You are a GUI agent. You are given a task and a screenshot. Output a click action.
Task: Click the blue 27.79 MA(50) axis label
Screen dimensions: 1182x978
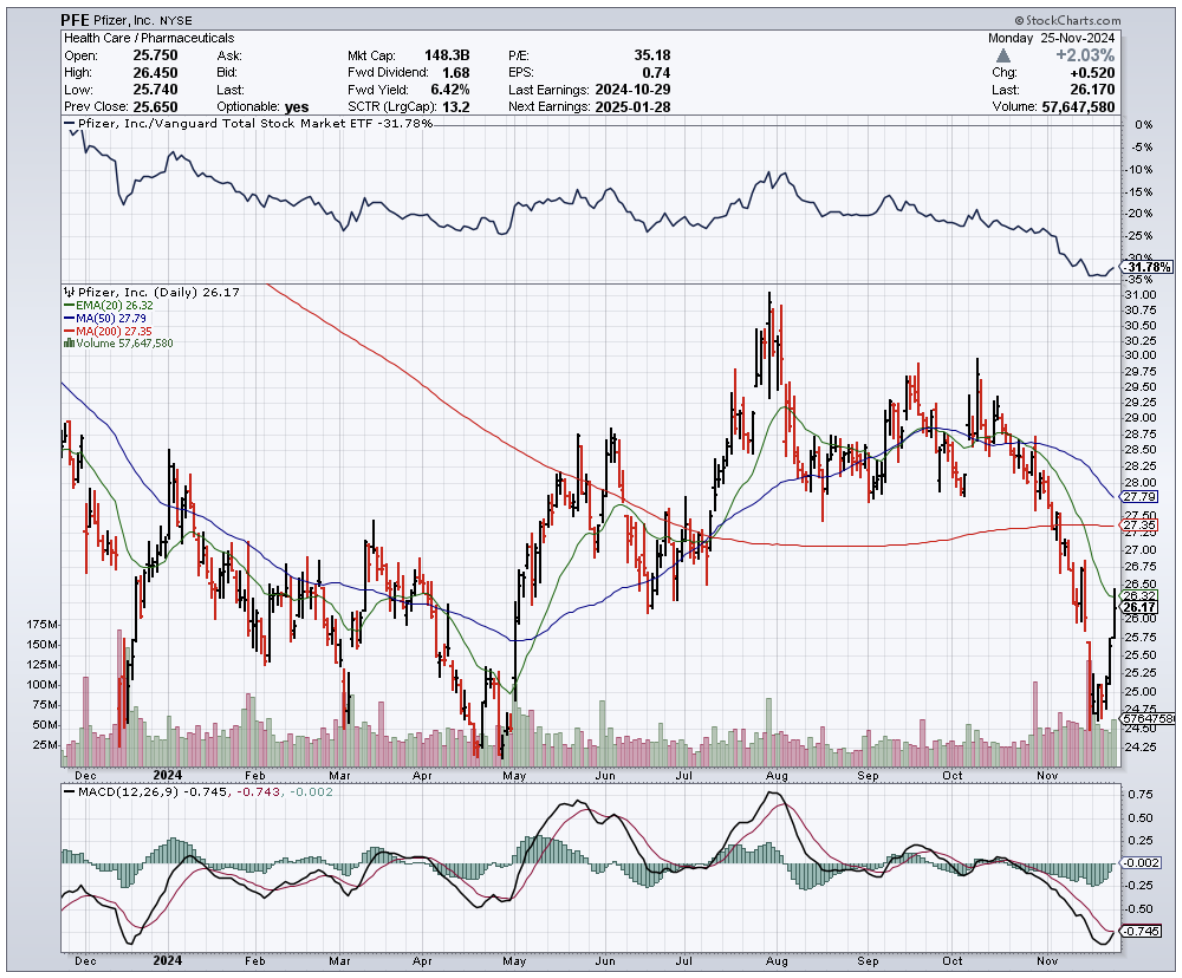[1139, 496]
